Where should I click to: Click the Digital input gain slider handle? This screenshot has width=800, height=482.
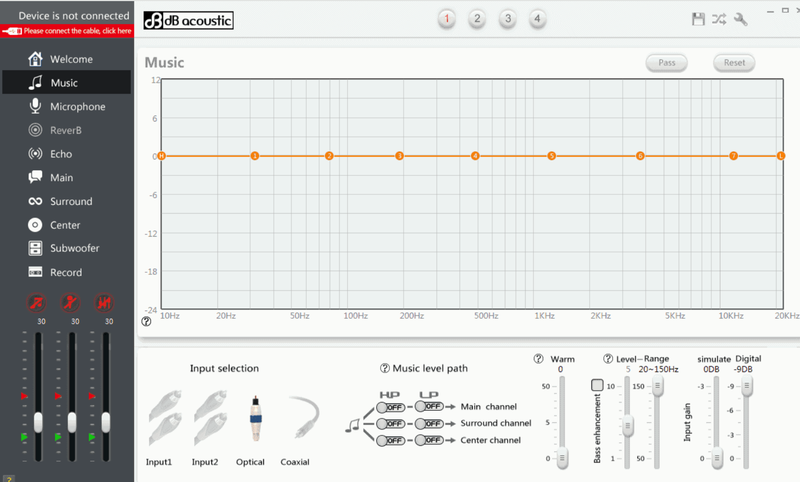tap(746, 386)
